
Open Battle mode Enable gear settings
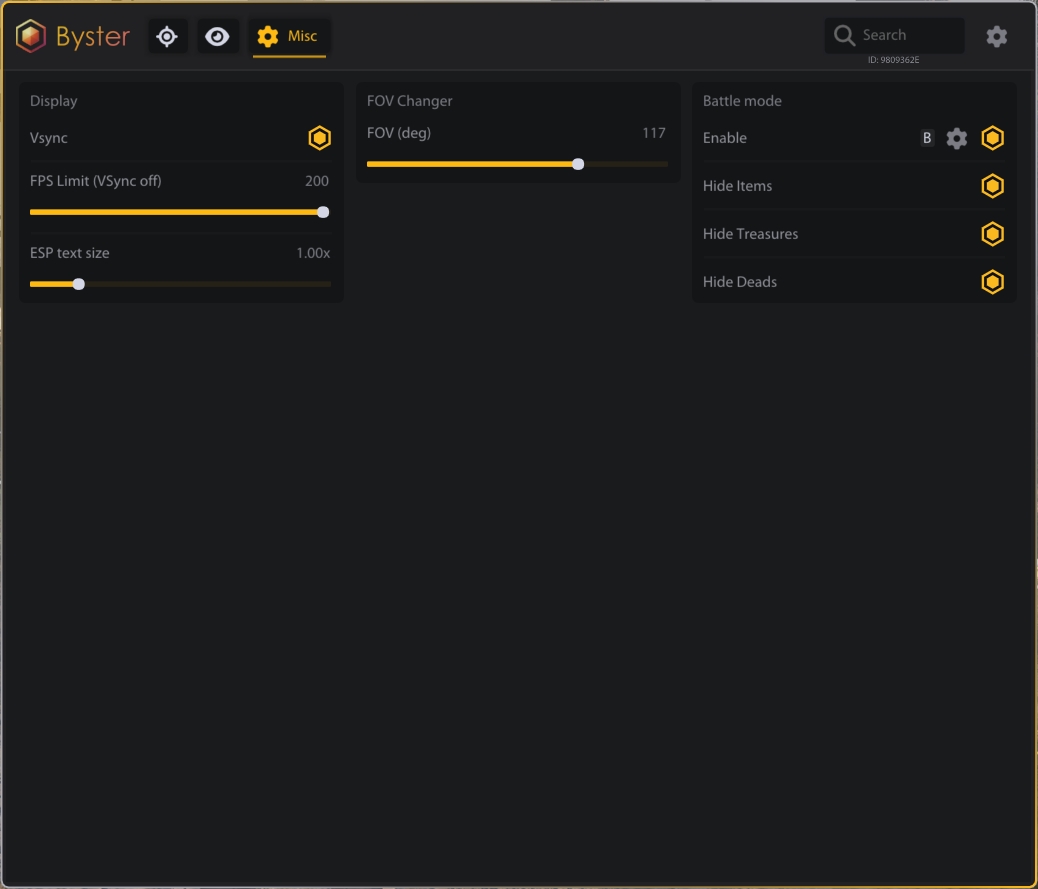coord(957,138)
